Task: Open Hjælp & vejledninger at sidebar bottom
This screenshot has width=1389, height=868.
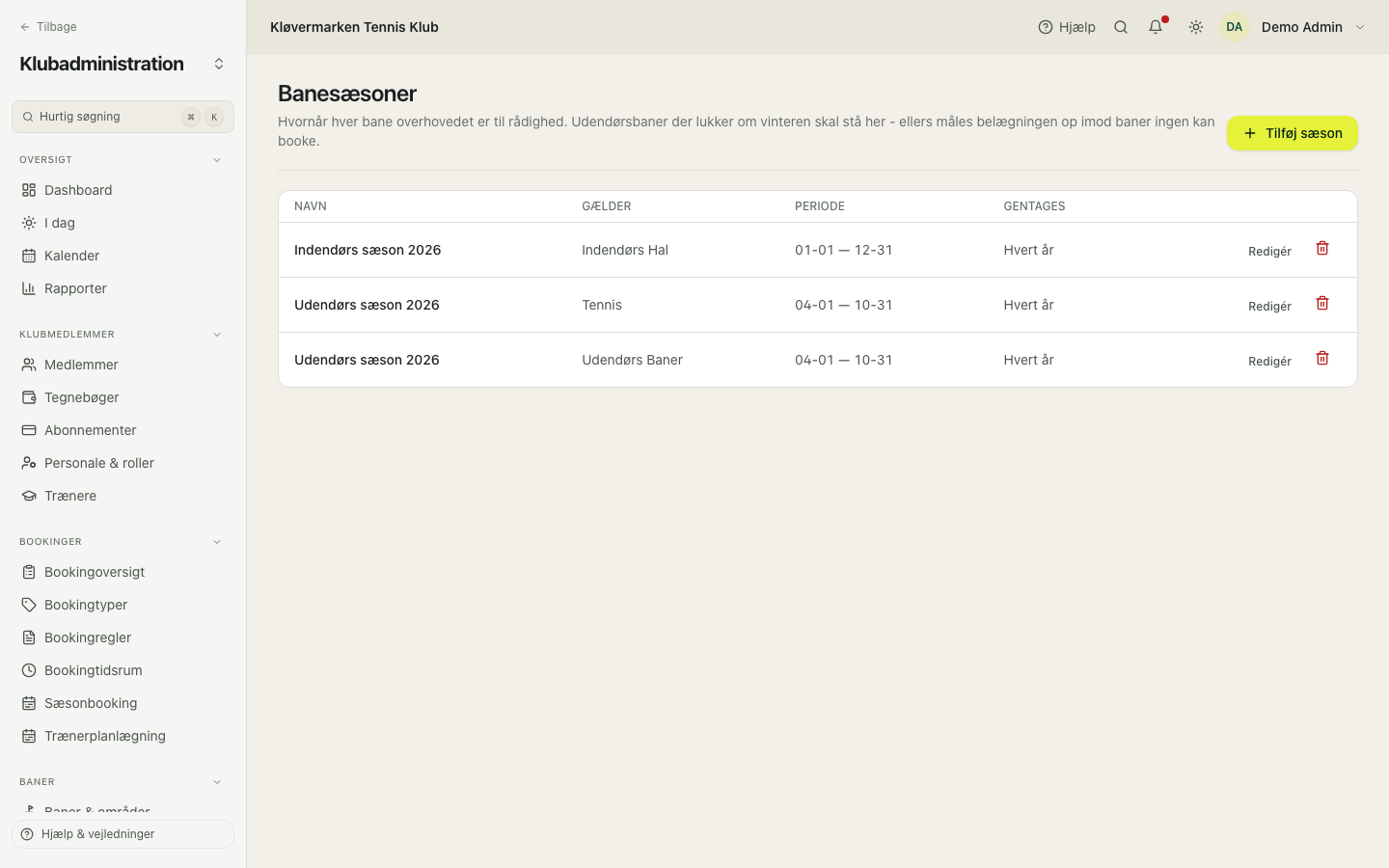Action: [x=123, y=834]
